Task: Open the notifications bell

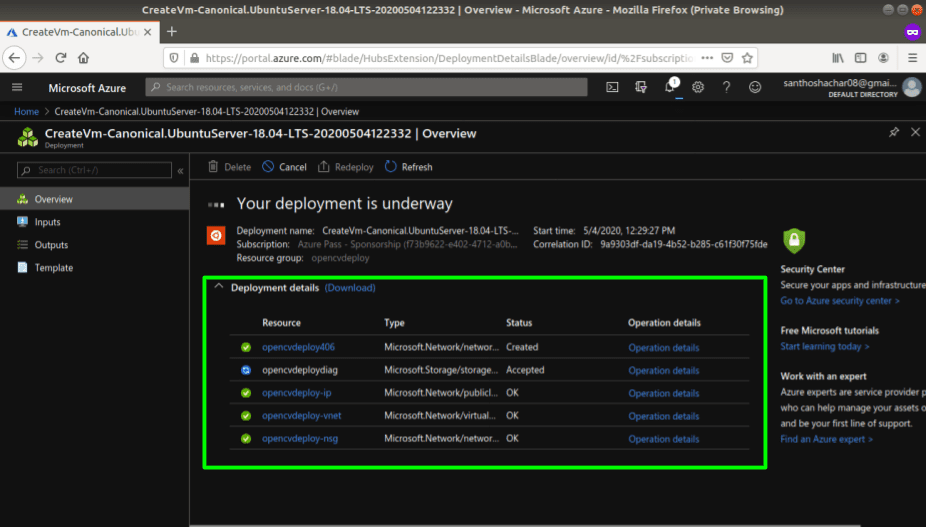Action: click(x=670, y=87)
